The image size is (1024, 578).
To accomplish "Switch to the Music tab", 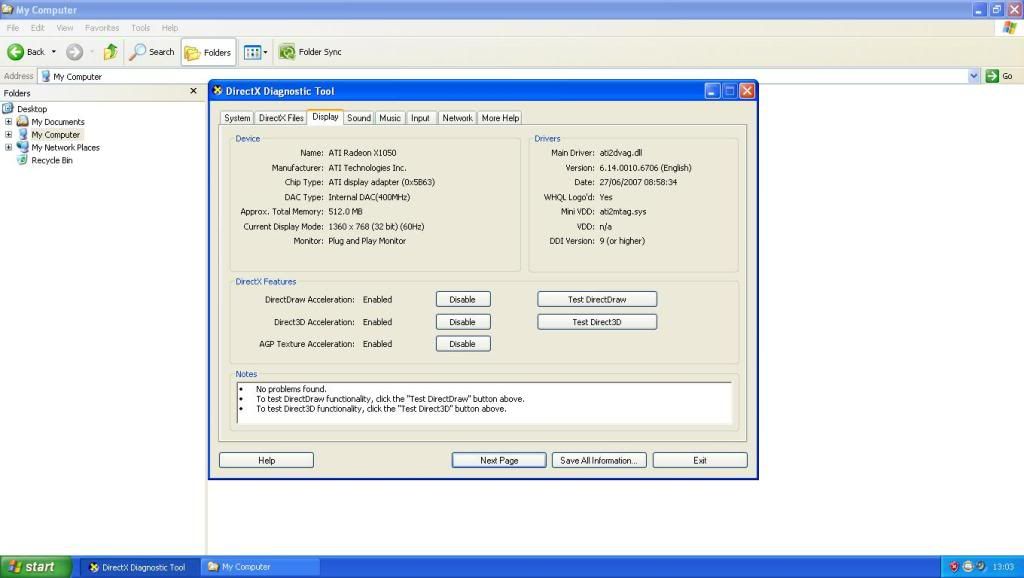I will [x=390, y=118].
